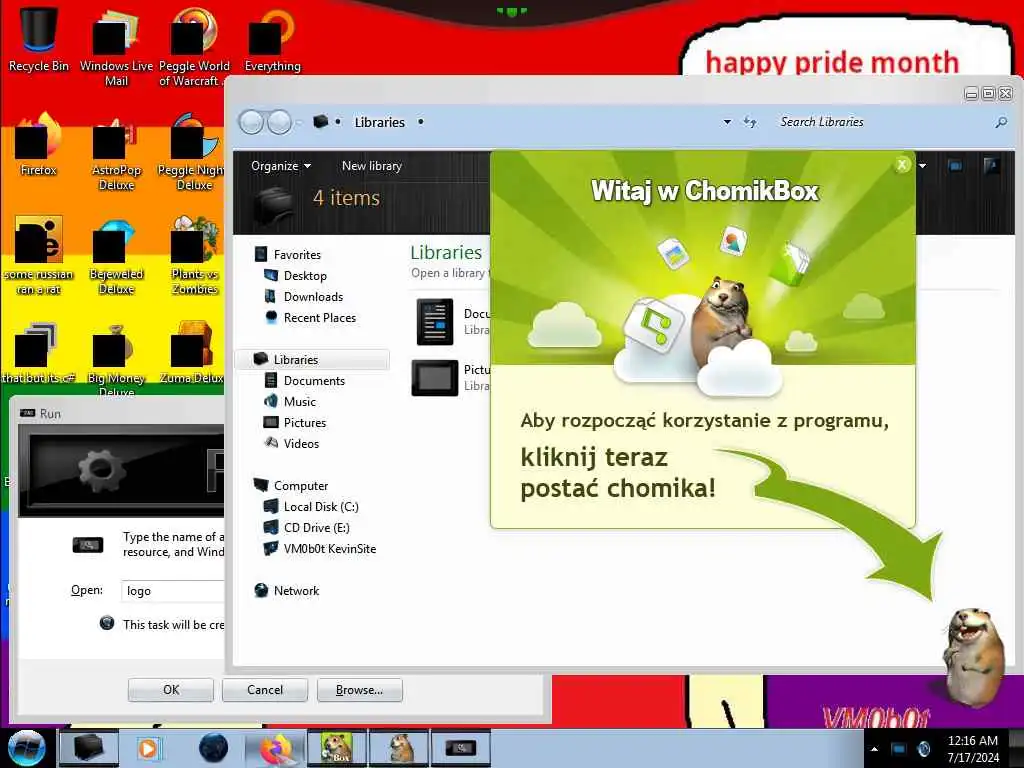Click the Pictures library thumbnail

(435, 377)
